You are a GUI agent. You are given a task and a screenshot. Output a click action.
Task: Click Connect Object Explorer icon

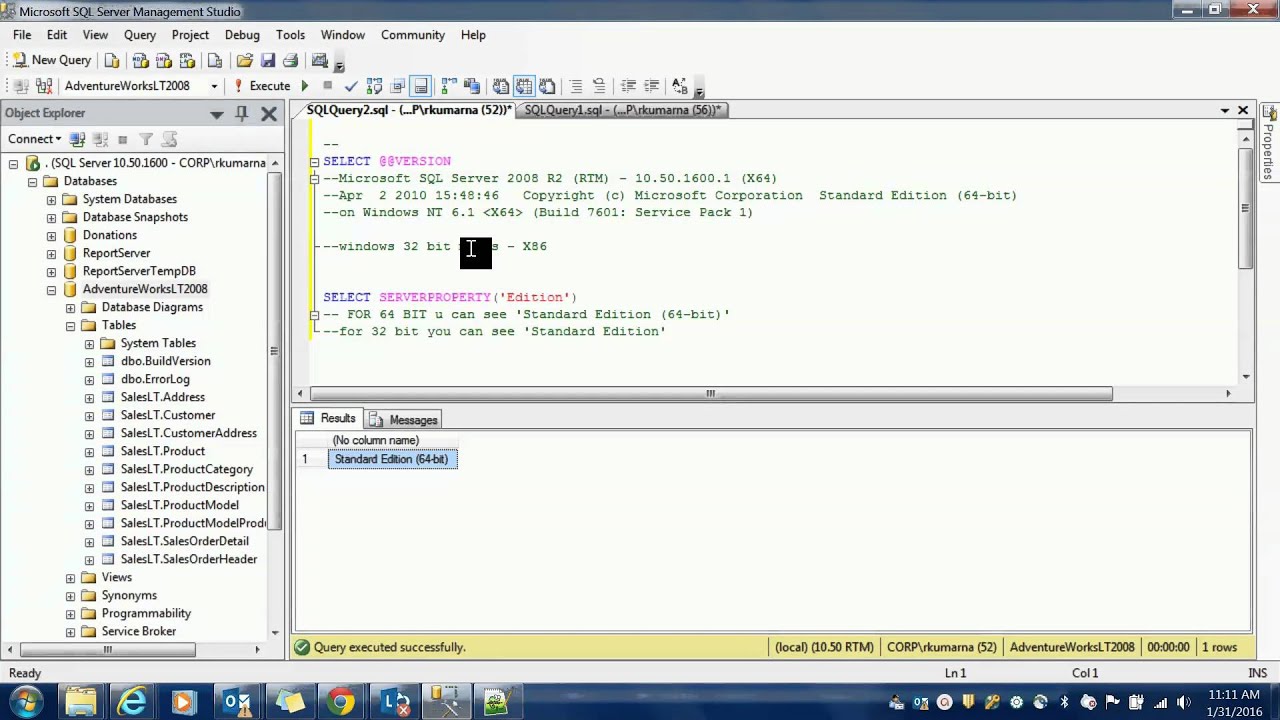pyautogui.click(x=78, y=139)
